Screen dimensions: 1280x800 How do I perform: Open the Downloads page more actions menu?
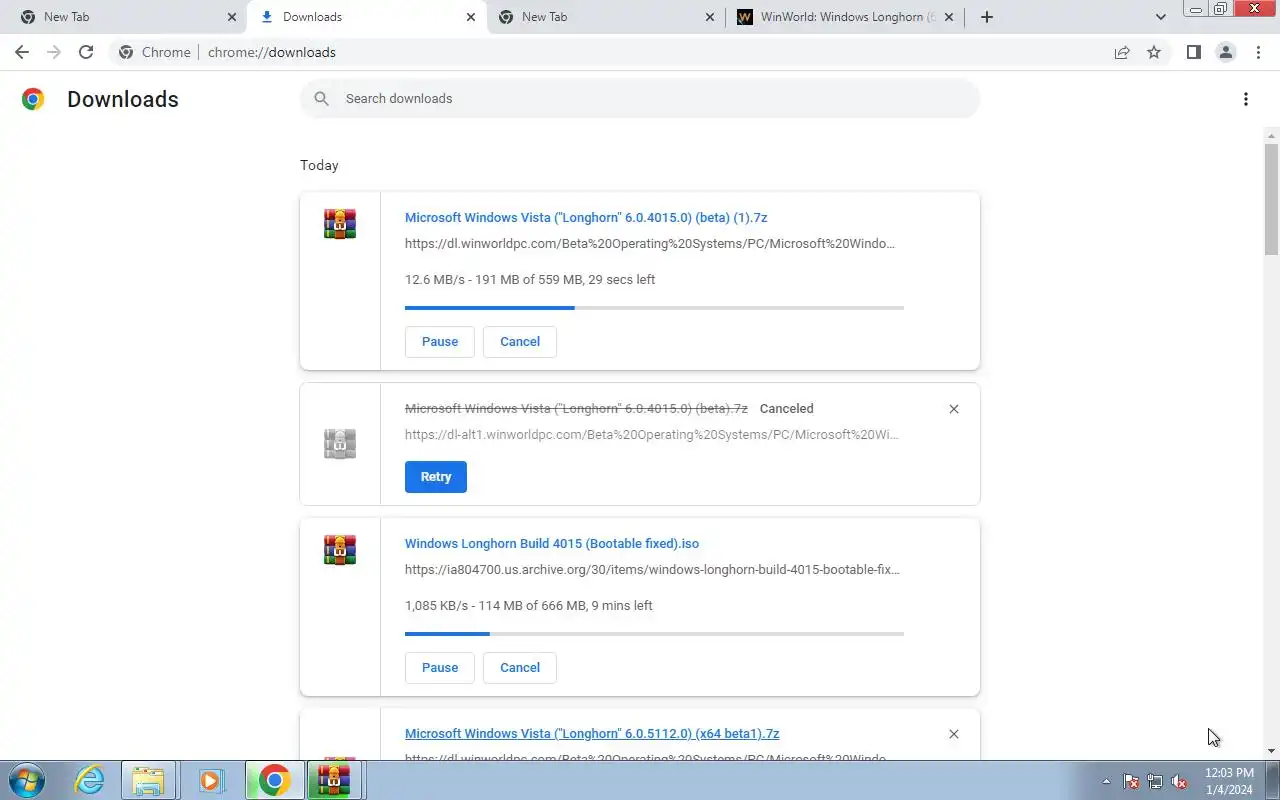coord(1245,99)
